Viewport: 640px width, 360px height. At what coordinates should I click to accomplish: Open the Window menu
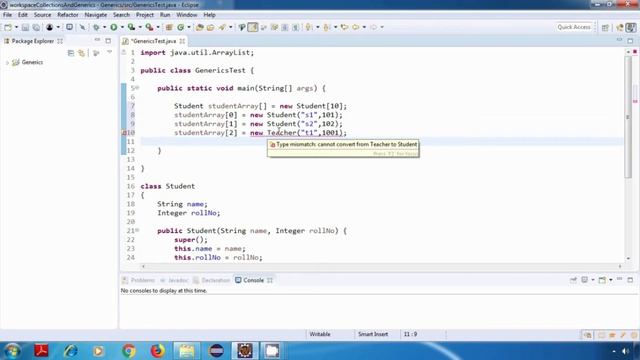click(187, 15)
